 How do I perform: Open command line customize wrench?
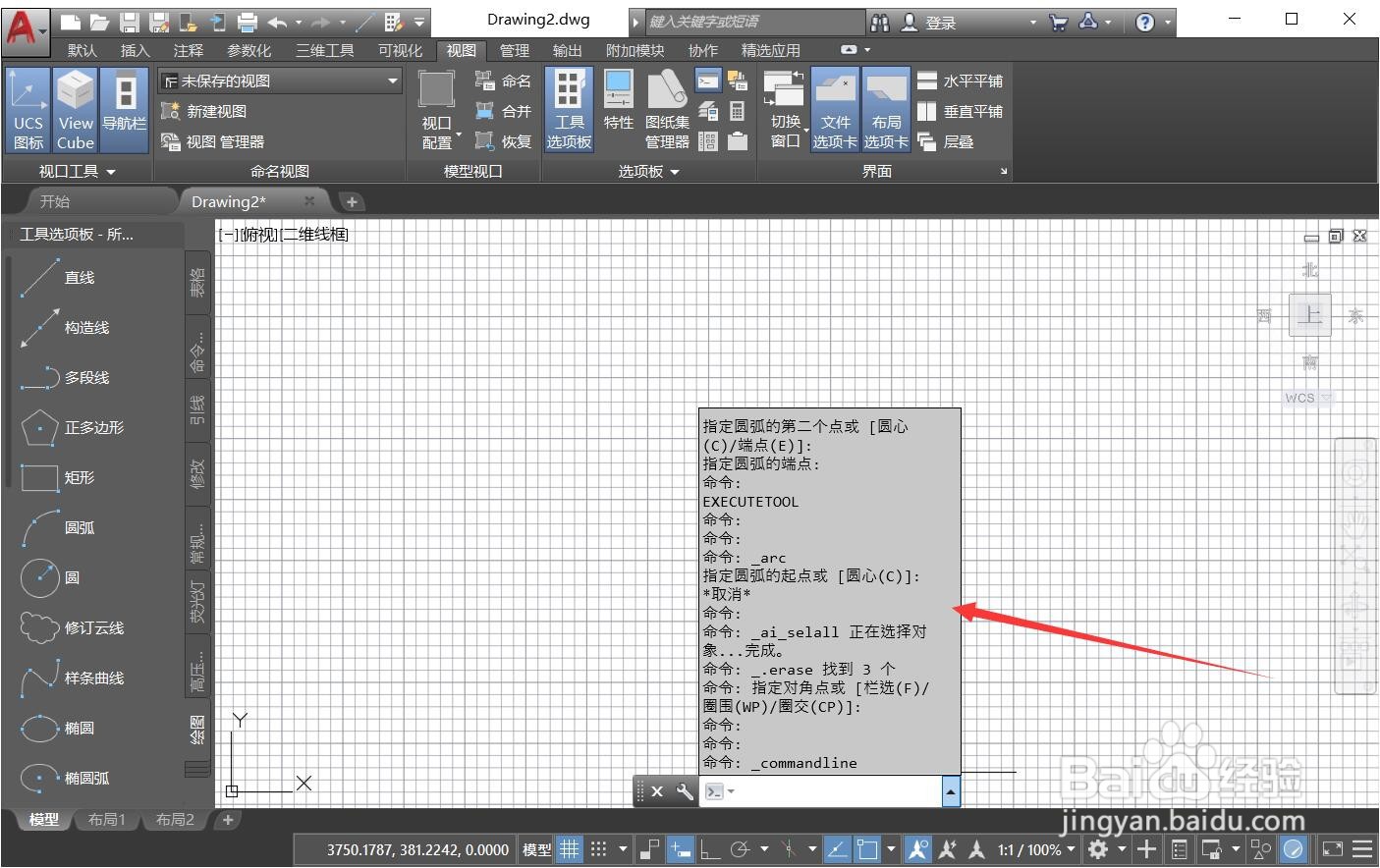pyautogui.click(x=685, y=791)
